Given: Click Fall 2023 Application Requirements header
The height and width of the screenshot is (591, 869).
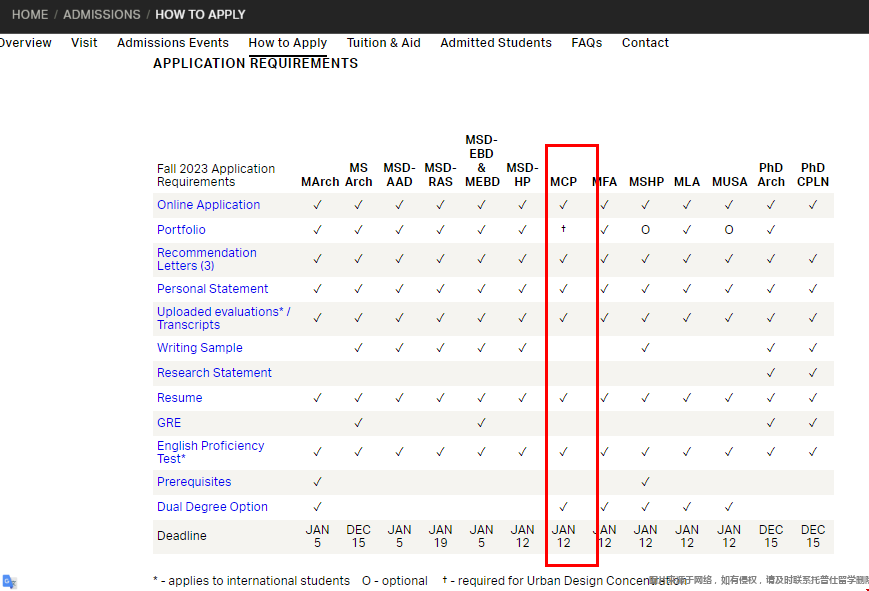Looking at the screenshot, I should [x=216, y=175].
